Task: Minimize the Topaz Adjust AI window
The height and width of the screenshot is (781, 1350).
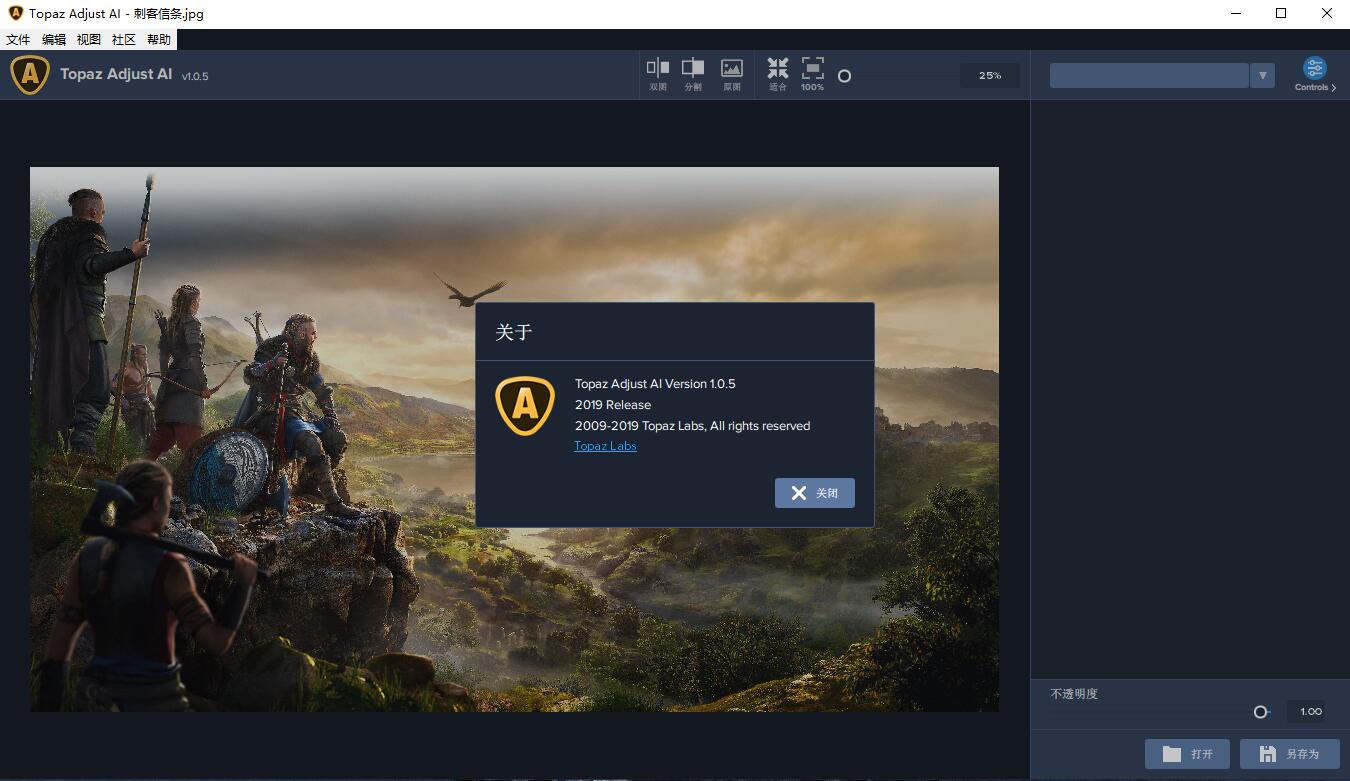Action: [x=1236, y=13]
